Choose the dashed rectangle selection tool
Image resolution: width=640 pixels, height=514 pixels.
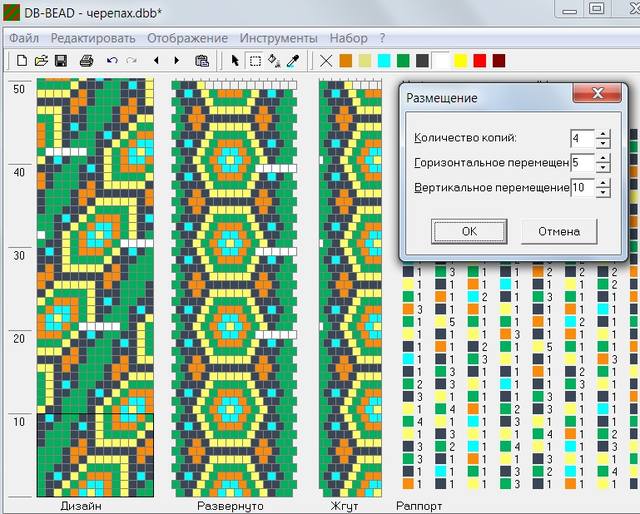[255, 61]
